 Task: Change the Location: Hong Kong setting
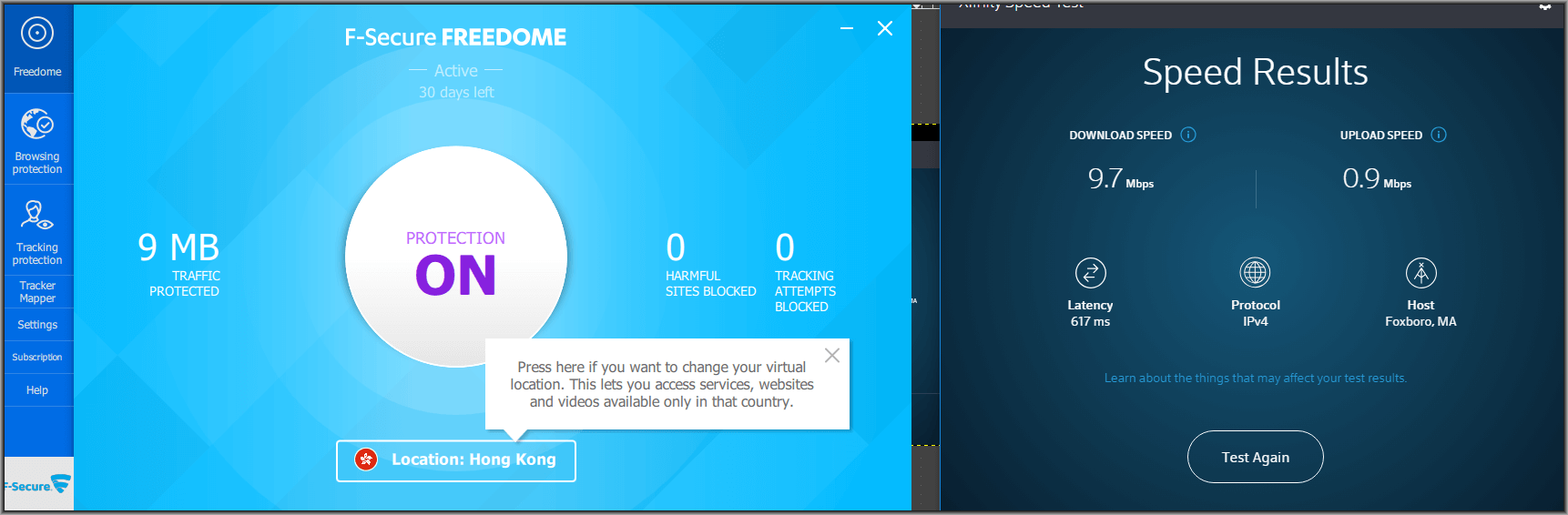pyautogui.click(x=456, y=460)
